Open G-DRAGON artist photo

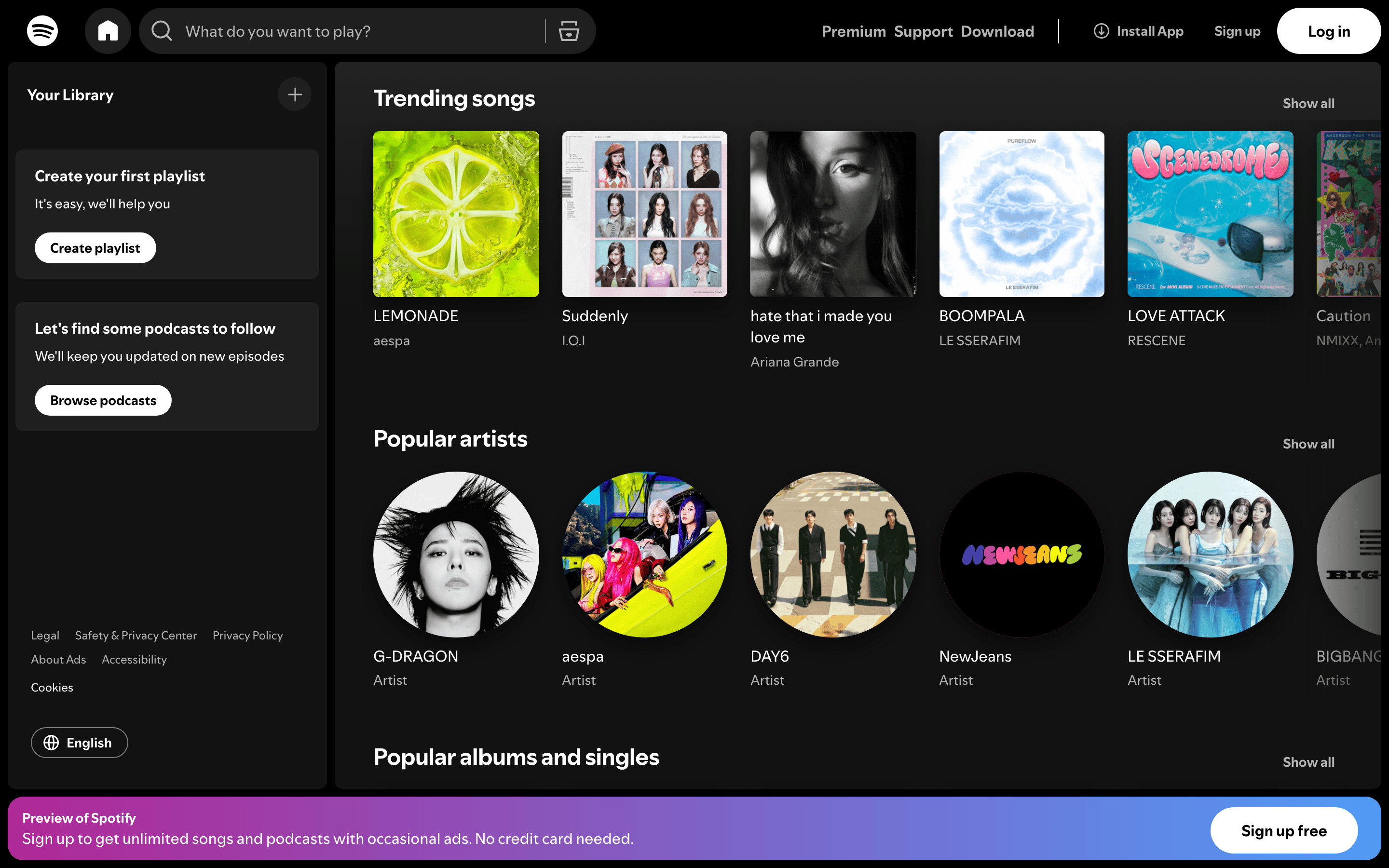tap(456, 555)
